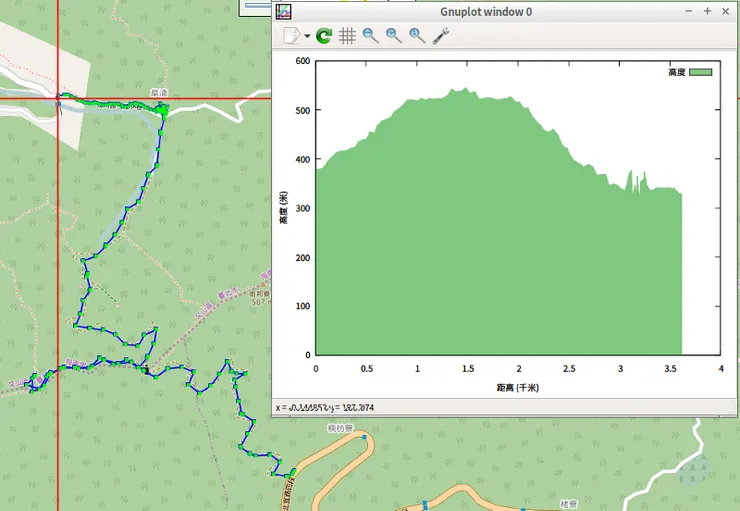This screenshot has width=740, height=511.
Task: Click the green replot refresh icon
Action: (324, 36)
